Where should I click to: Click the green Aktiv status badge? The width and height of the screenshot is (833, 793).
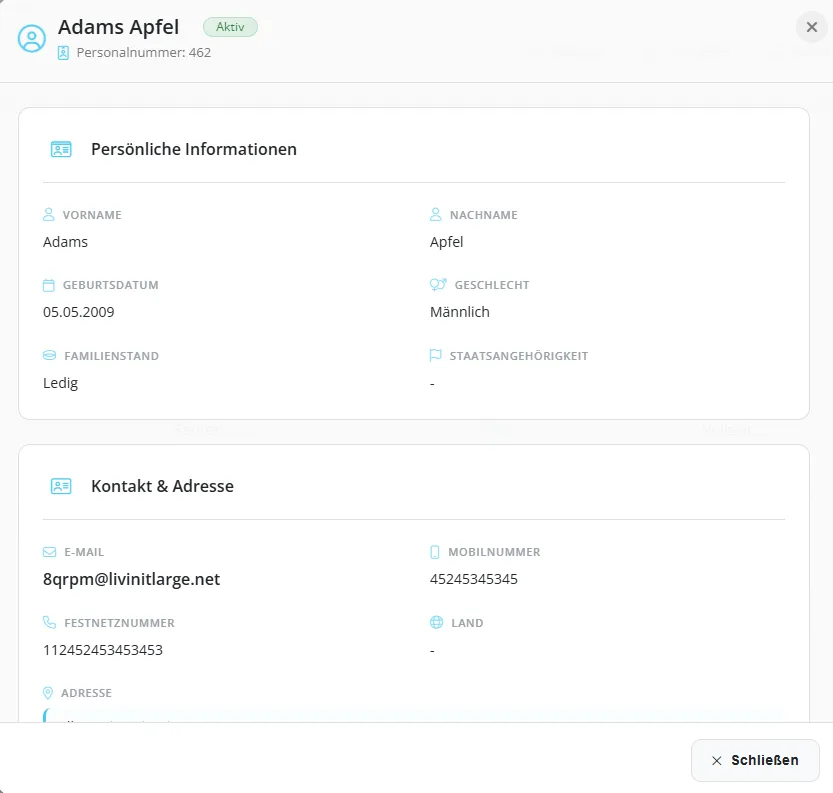(230, 27)
